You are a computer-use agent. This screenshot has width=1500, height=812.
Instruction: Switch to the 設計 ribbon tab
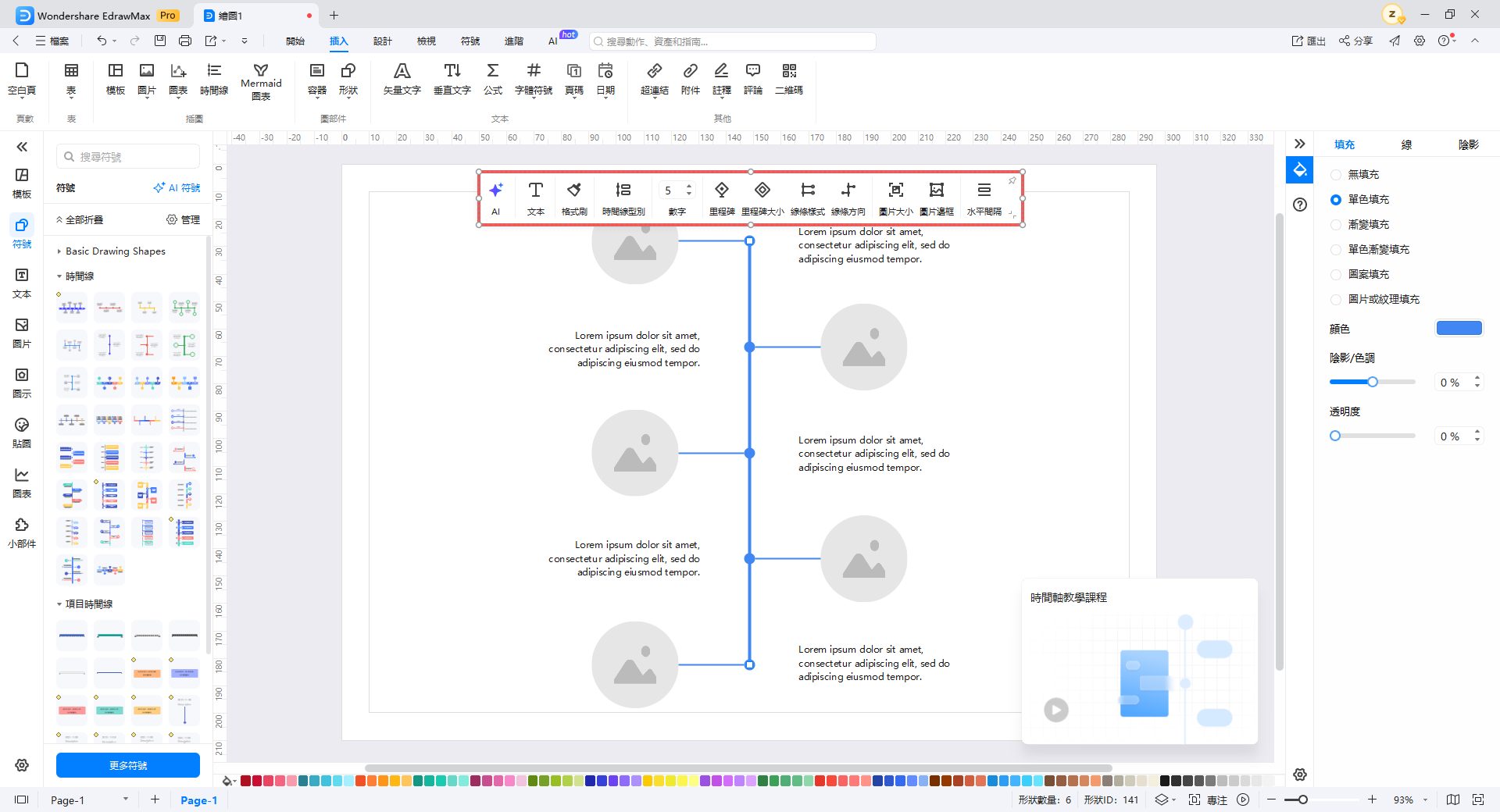382,41
